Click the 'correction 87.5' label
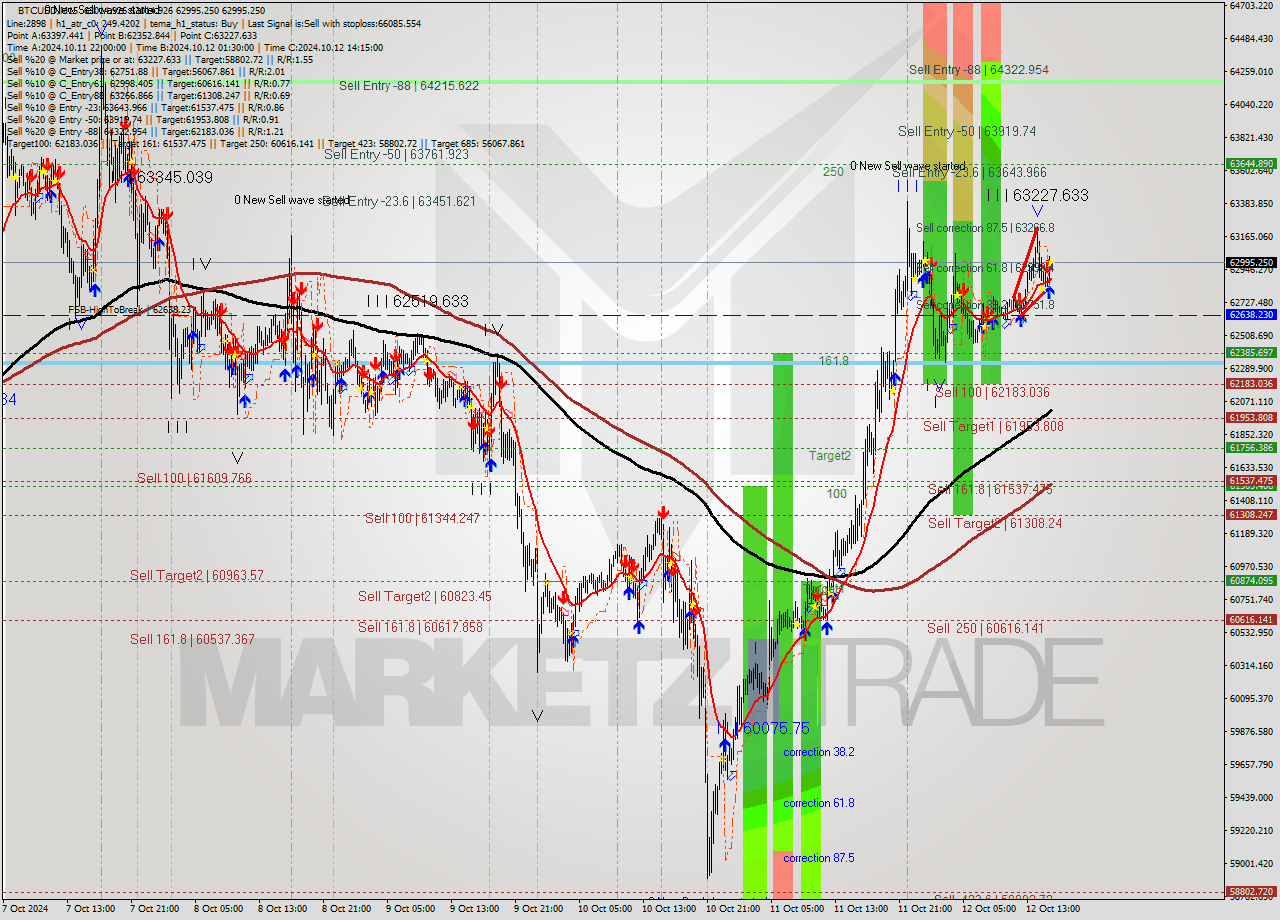 [x=819, y=858]
